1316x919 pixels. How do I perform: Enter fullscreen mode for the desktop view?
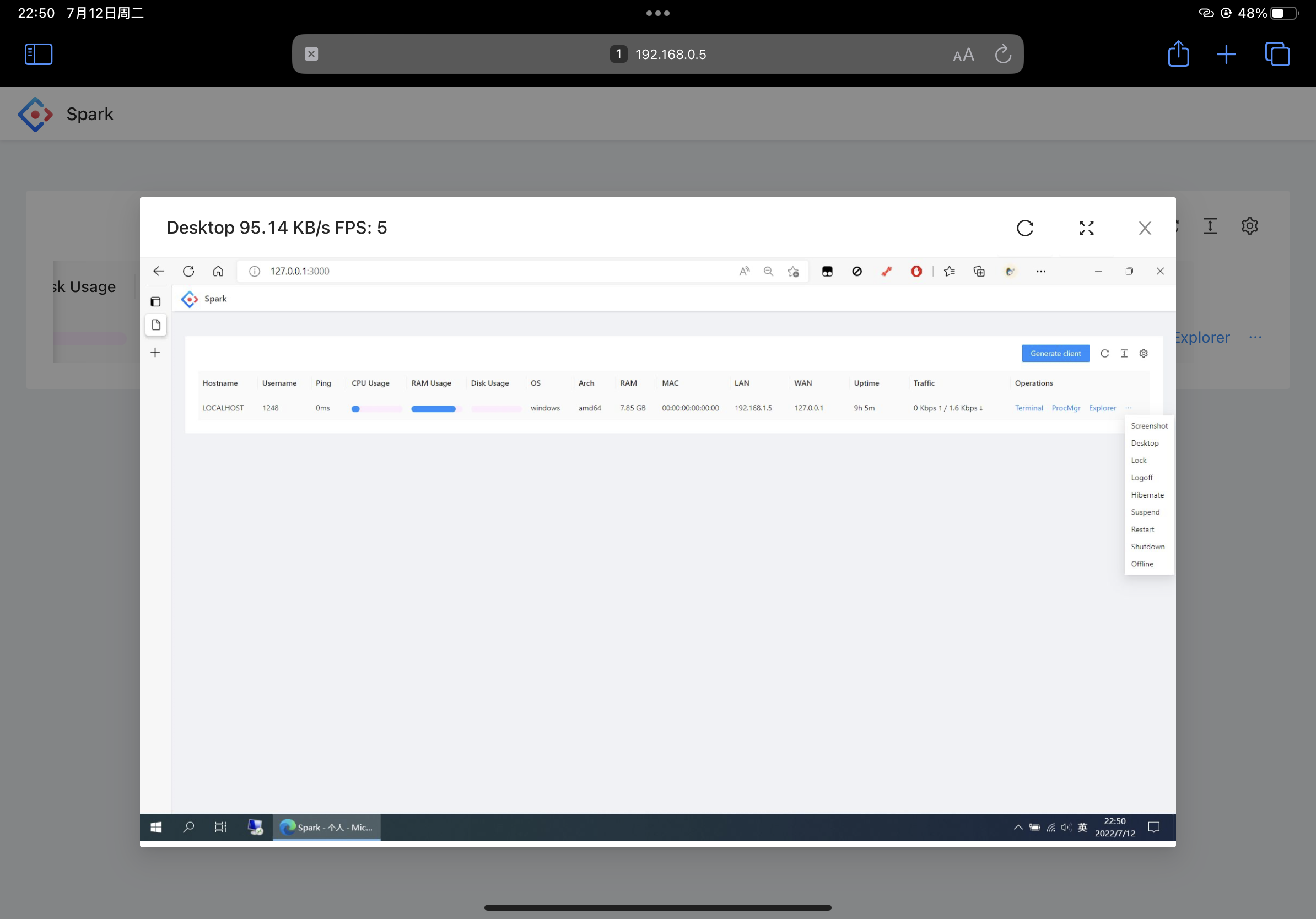point(1086,228)
